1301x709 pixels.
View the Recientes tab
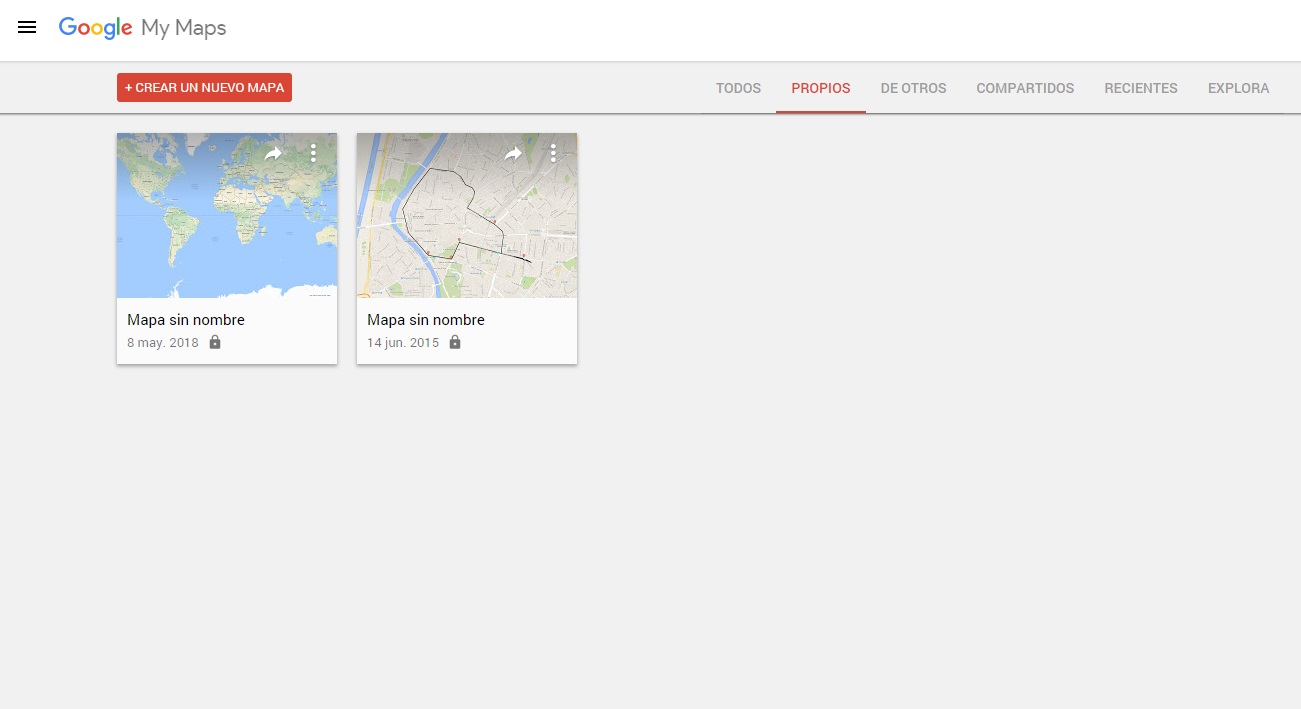coord(1140,88)
